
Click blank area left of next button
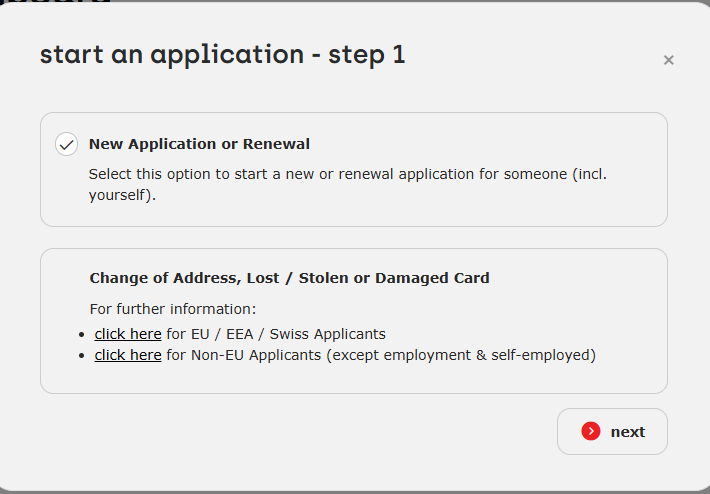[x=300, y=432]
